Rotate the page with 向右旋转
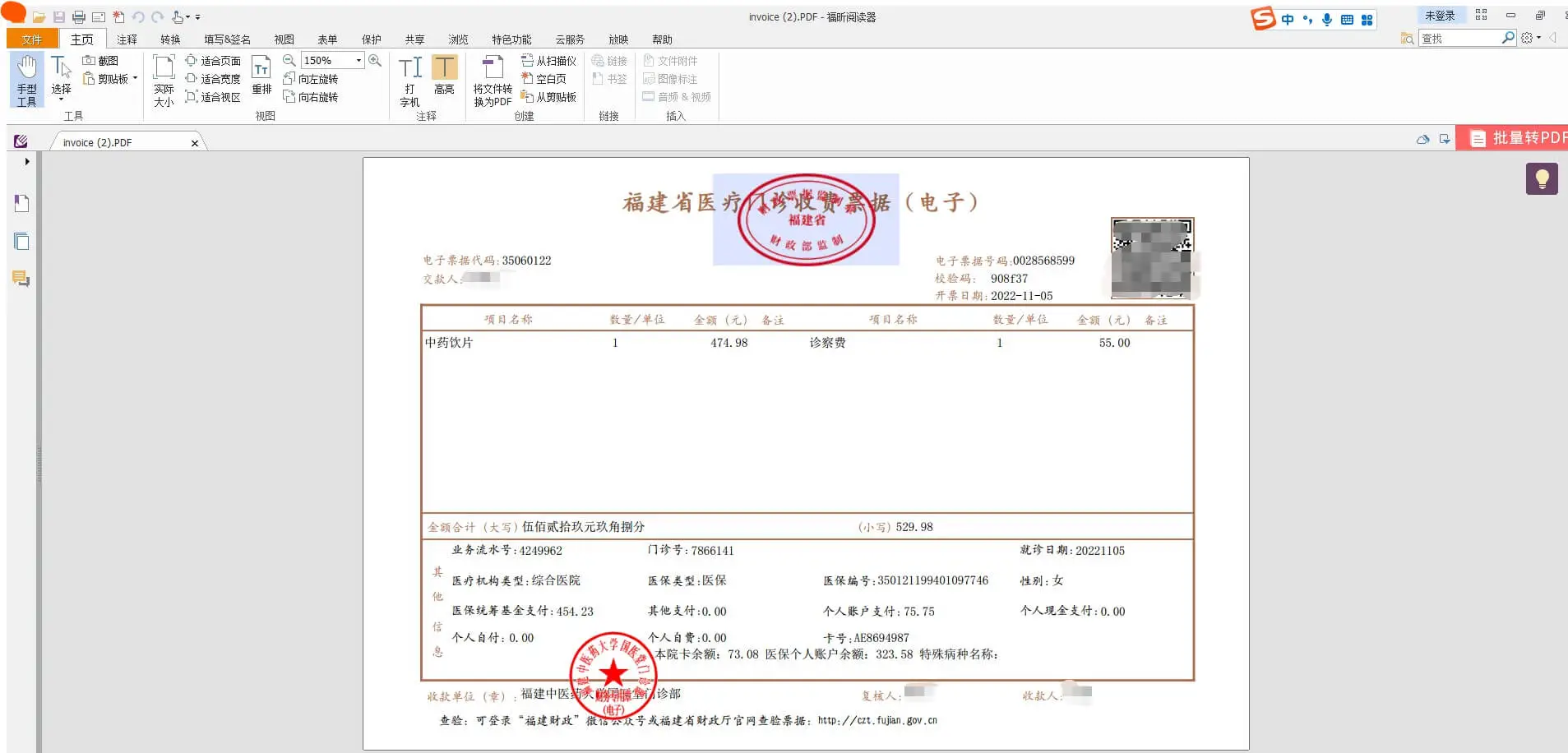1568x753 pixels. click(x=311, y=97)
